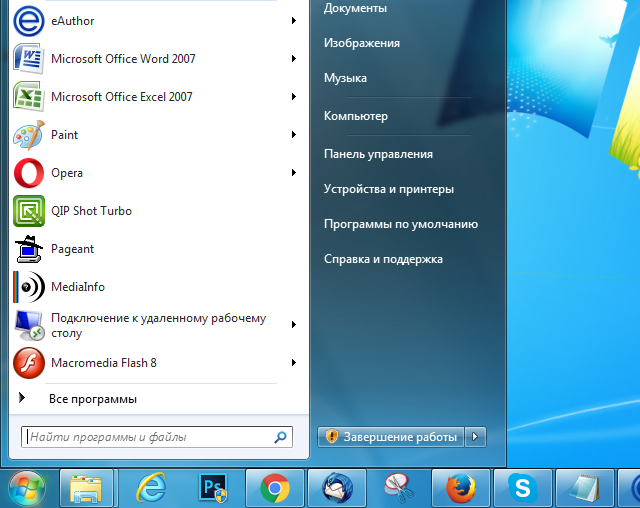Select the Microsoft Office Excel 2007 label

click(x=122, y=97)
